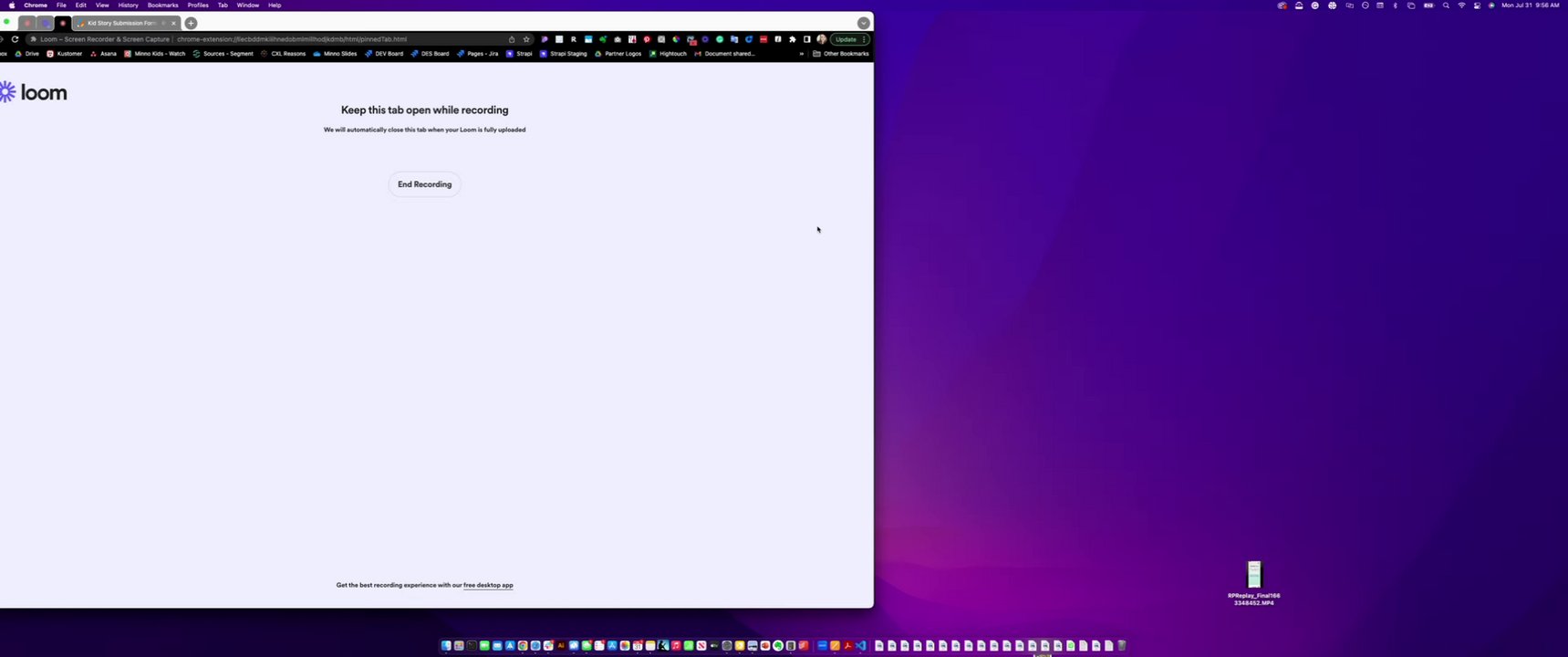Open Spotlight search in menu bar
Screen dimensions: 1568x657
click(x=1446, y=5)
